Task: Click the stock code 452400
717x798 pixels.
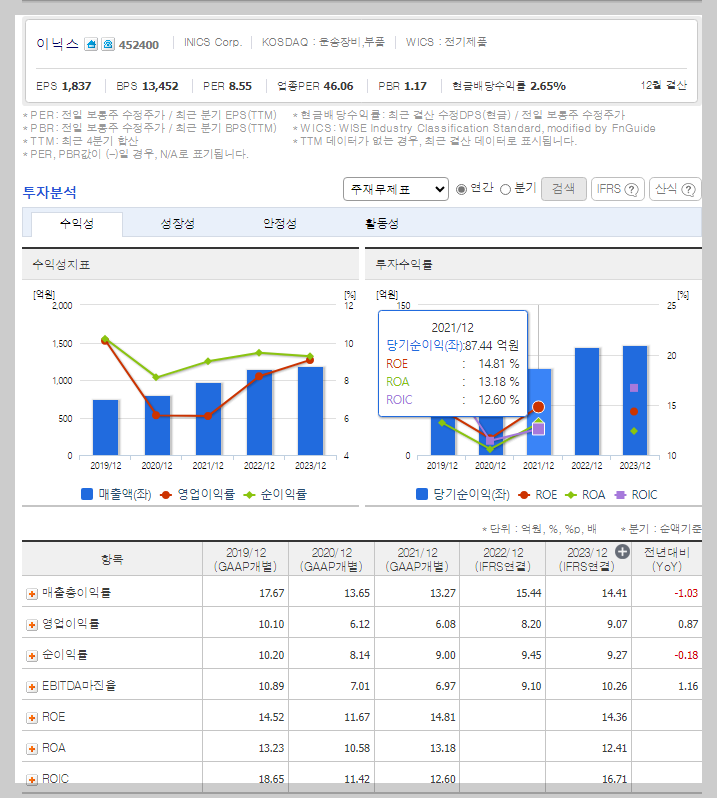Action: [x=139, y=45]
